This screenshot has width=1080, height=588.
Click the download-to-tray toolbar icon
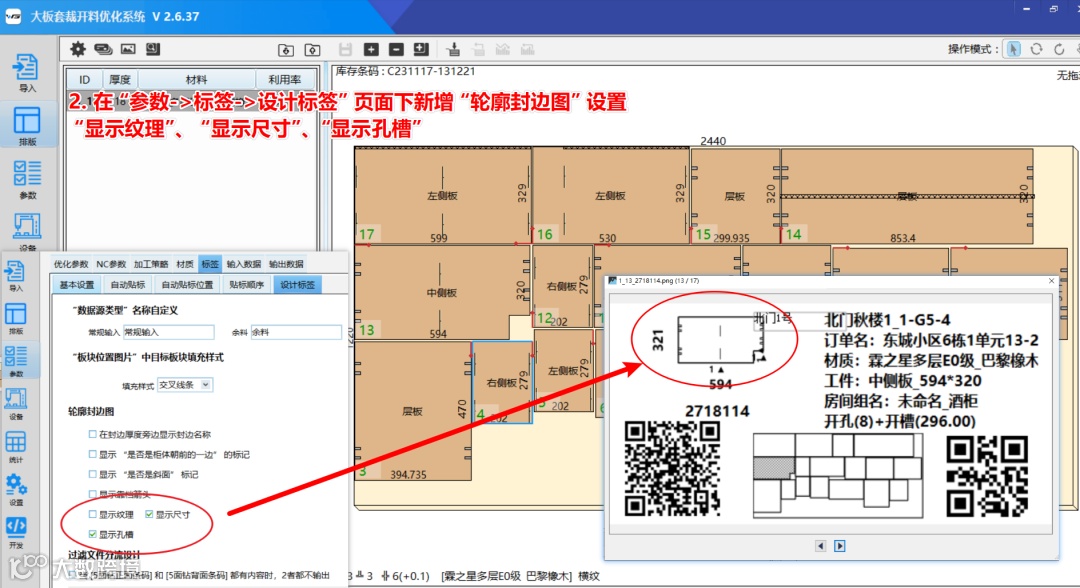[453, 49]
